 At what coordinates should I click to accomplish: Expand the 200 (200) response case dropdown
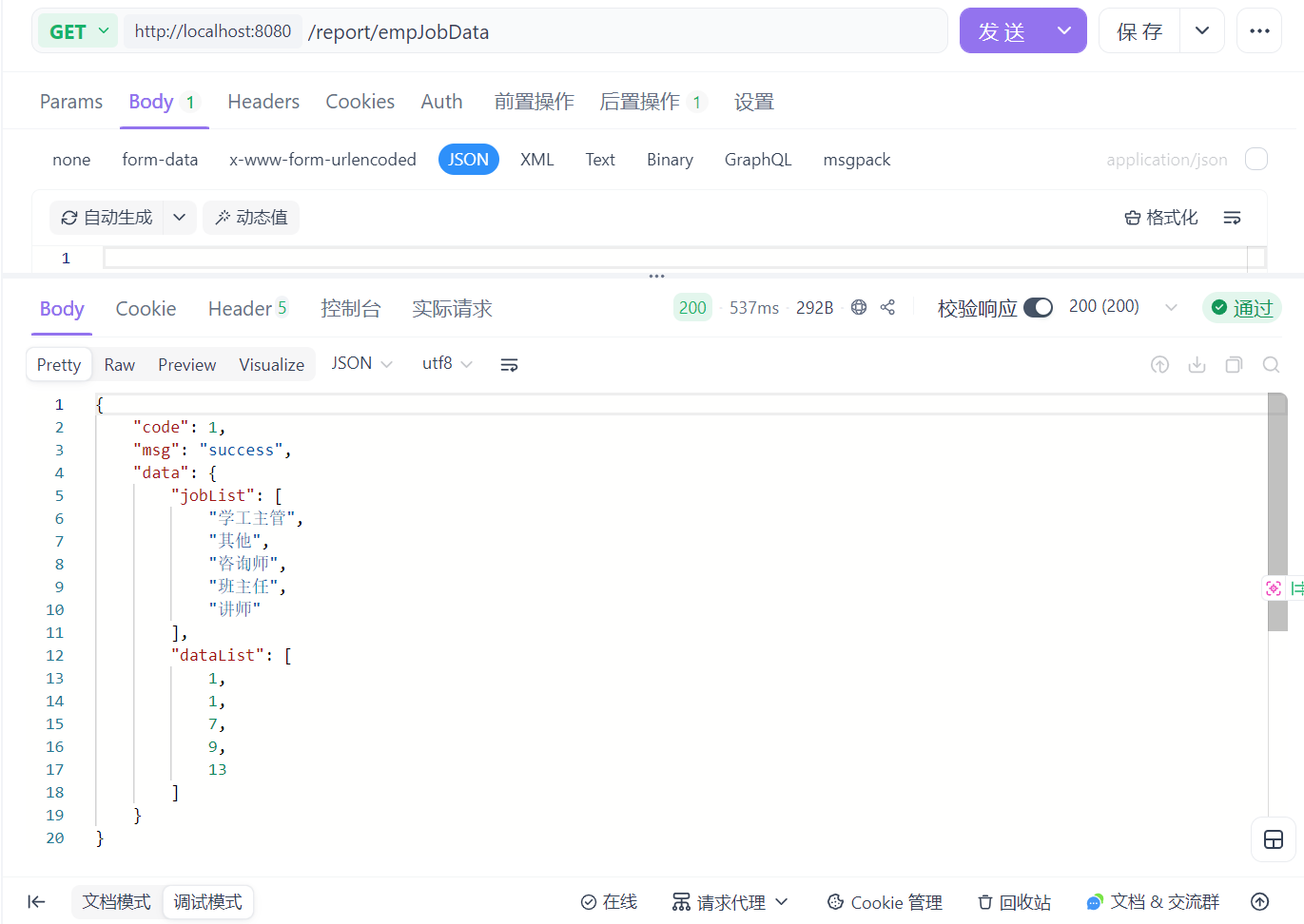pyautogui.click(x=1171, y=307)
